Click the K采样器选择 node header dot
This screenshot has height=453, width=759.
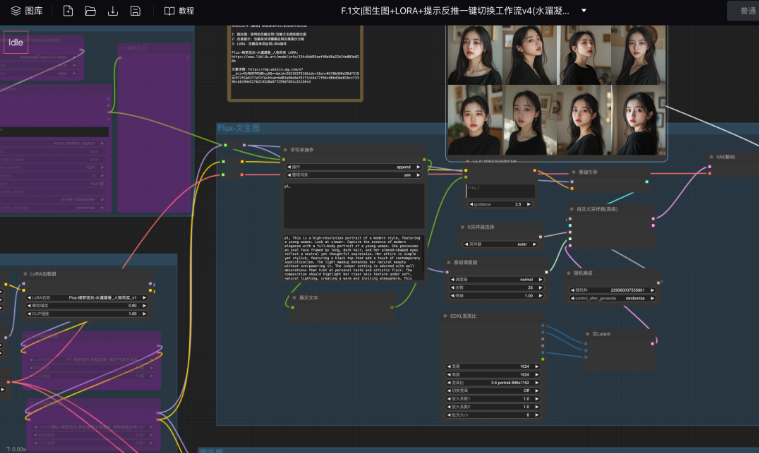pyautogui.click(x=462, y=226)
